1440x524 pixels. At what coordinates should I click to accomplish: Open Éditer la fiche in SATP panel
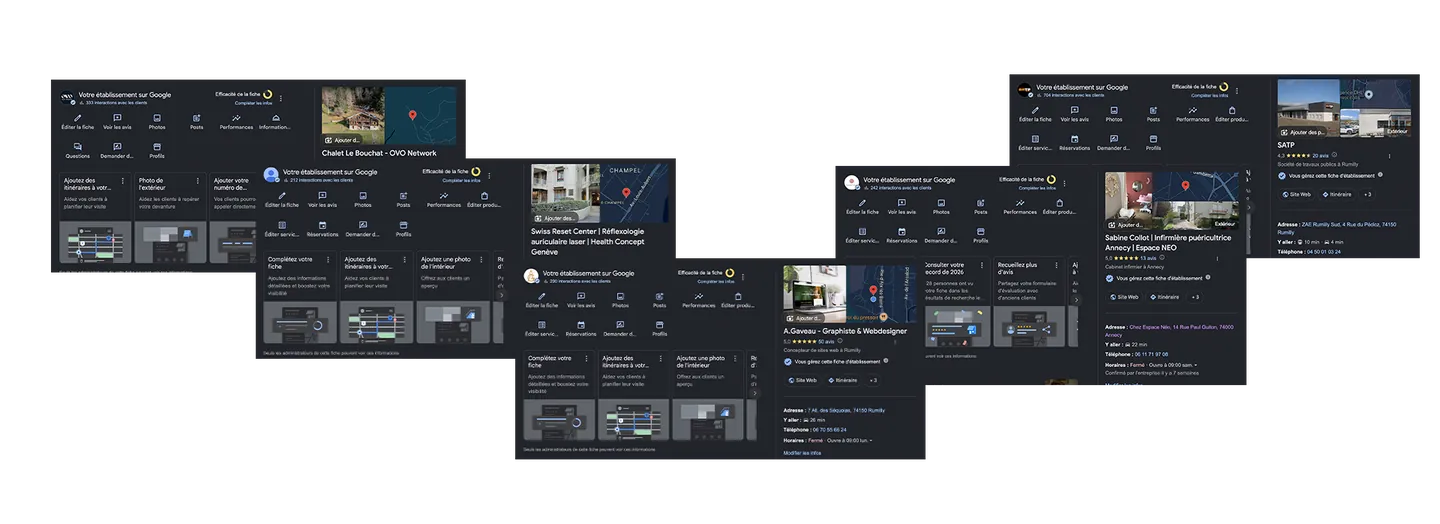1035,114
